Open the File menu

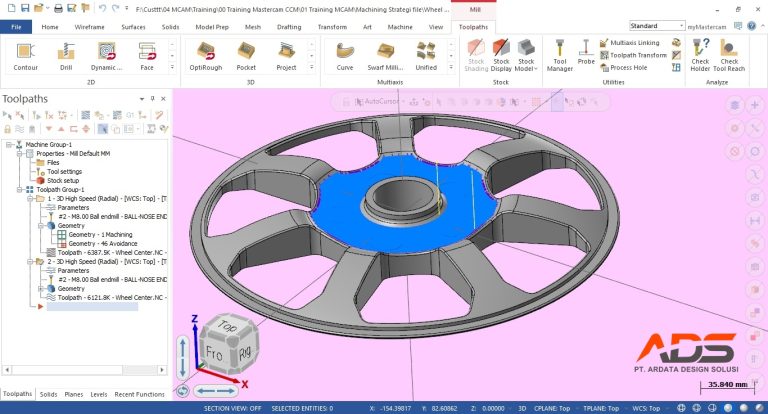[x=16, y=27]
